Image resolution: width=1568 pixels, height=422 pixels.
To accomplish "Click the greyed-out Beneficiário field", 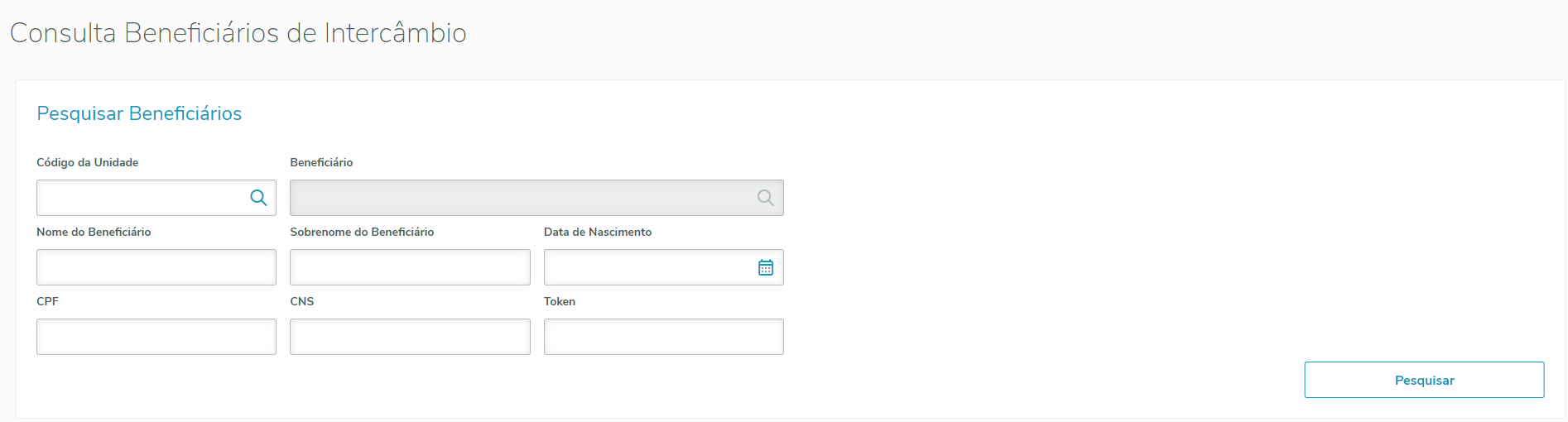I will [x=522, y=198].
